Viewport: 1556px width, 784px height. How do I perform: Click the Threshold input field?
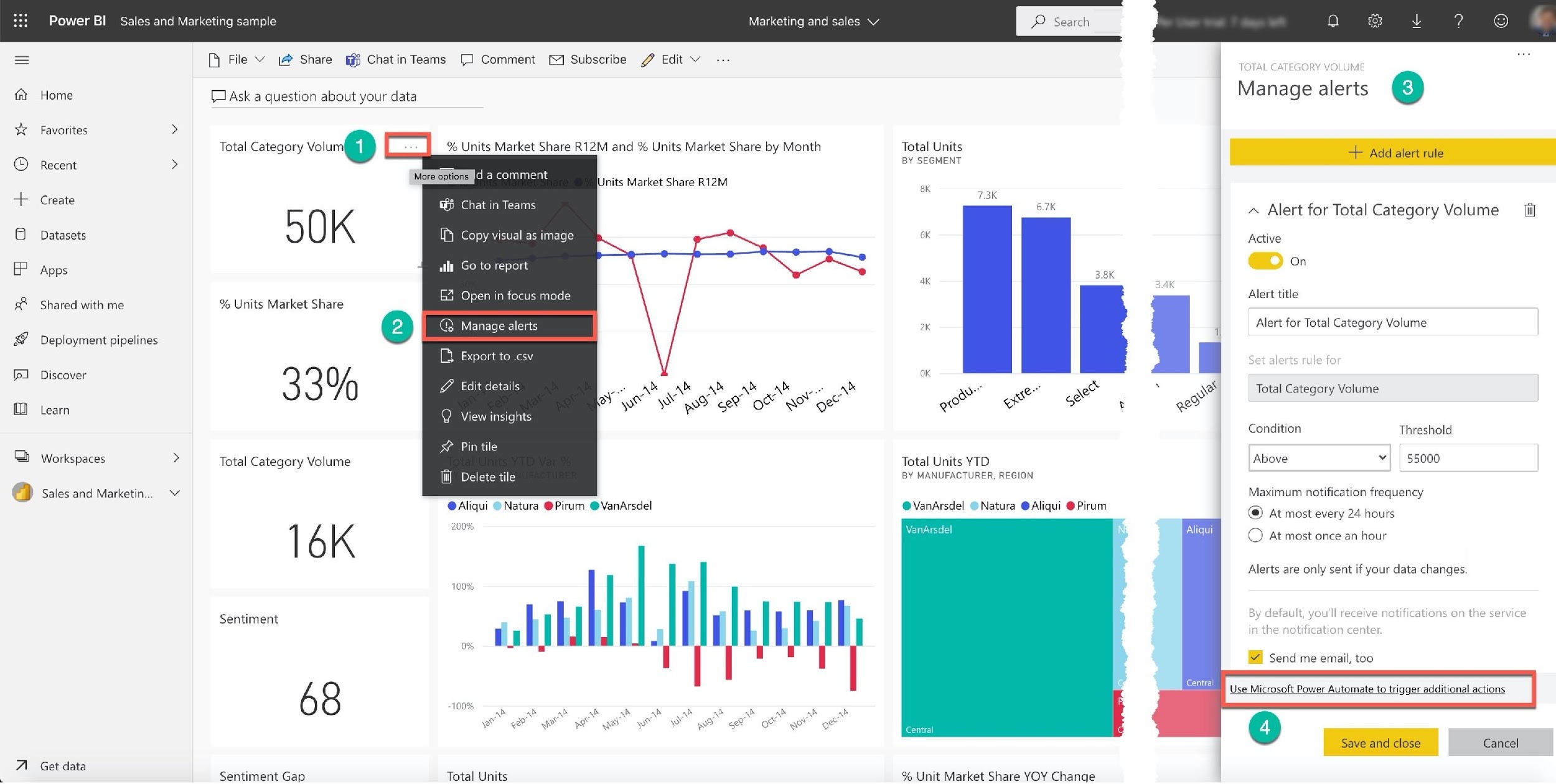[x=1468, y=459]
